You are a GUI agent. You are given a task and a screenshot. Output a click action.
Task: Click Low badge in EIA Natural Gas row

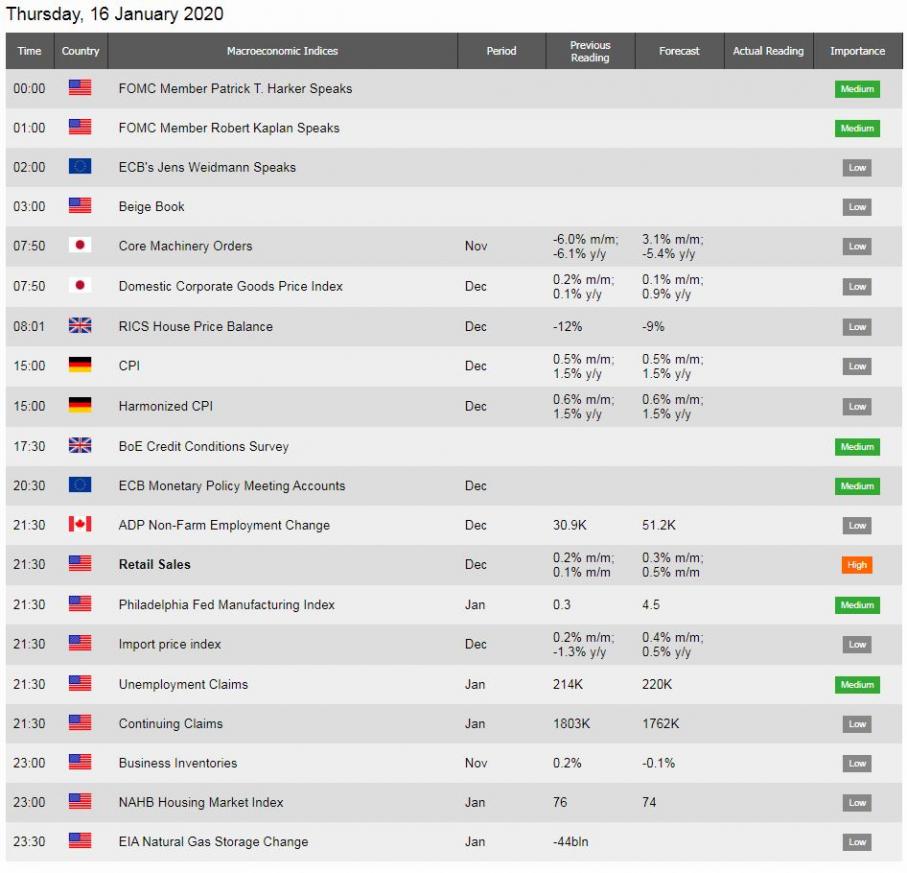(857, 842)
